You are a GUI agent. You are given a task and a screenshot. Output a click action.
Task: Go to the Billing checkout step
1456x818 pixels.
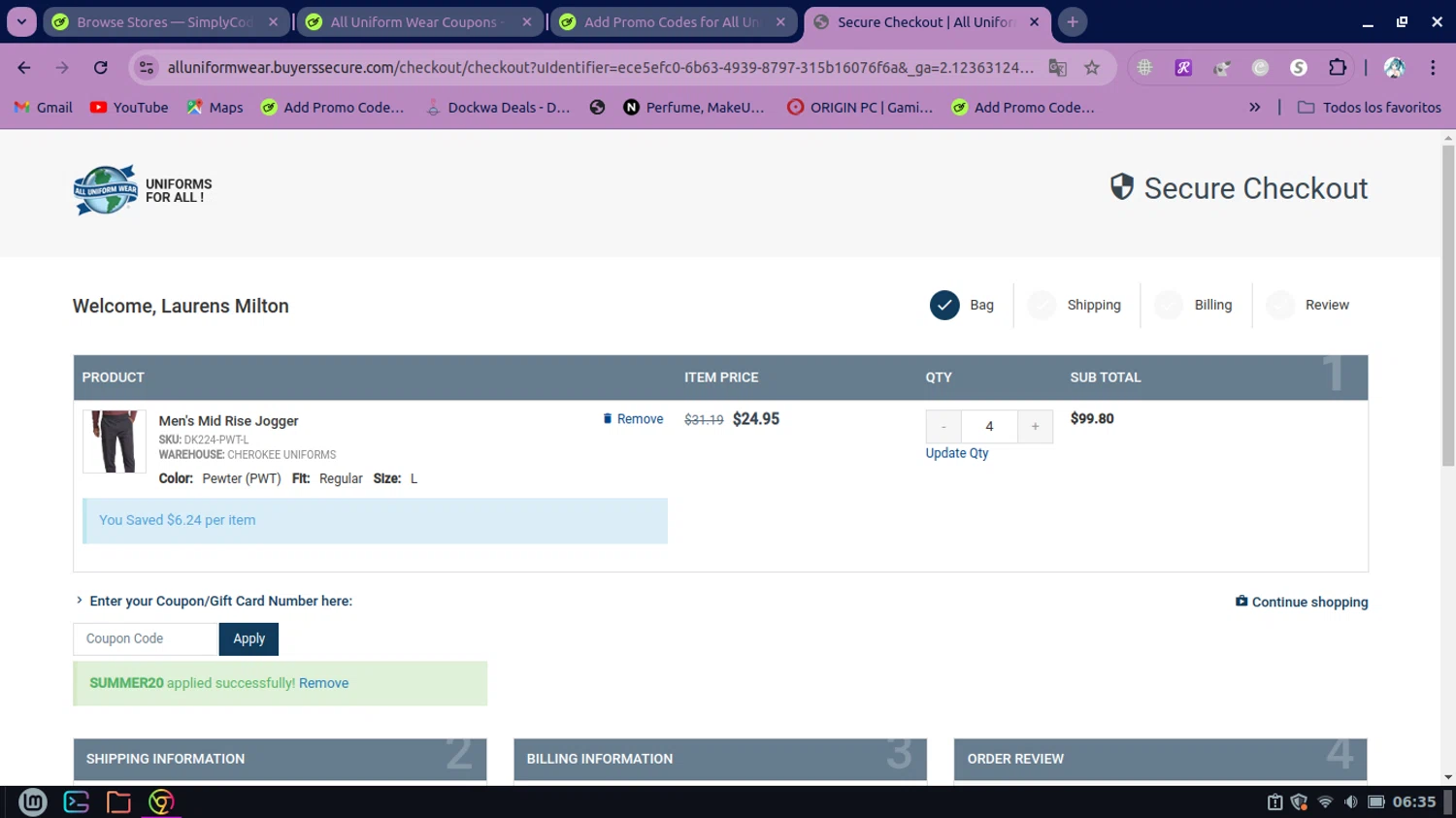pyautogui.click(x=1194, y=305)
